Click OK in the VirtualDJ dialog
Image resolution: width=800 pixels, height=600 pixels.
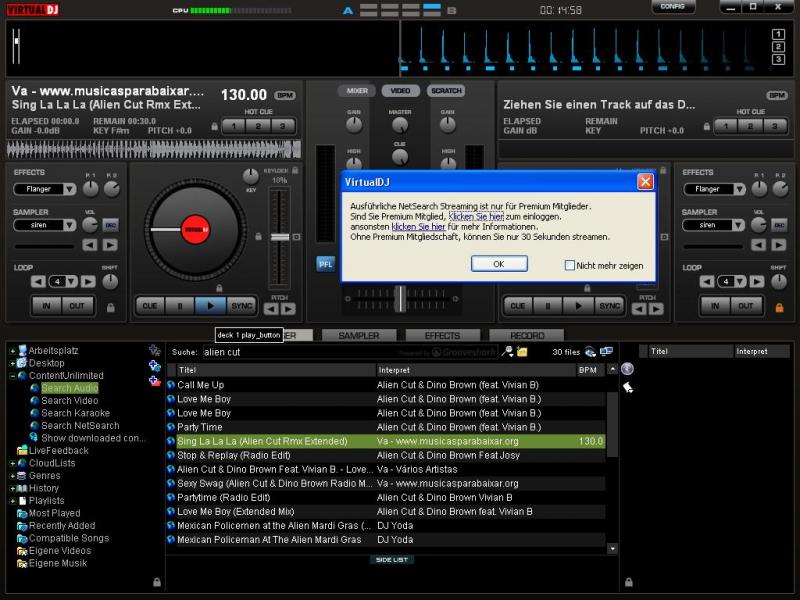tap(498, 264)
